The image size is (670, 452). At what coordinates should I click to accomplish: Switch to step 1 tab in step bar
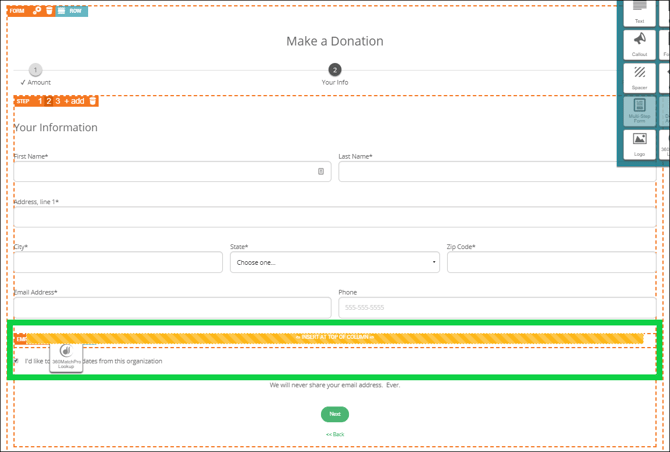coord(40,101)
